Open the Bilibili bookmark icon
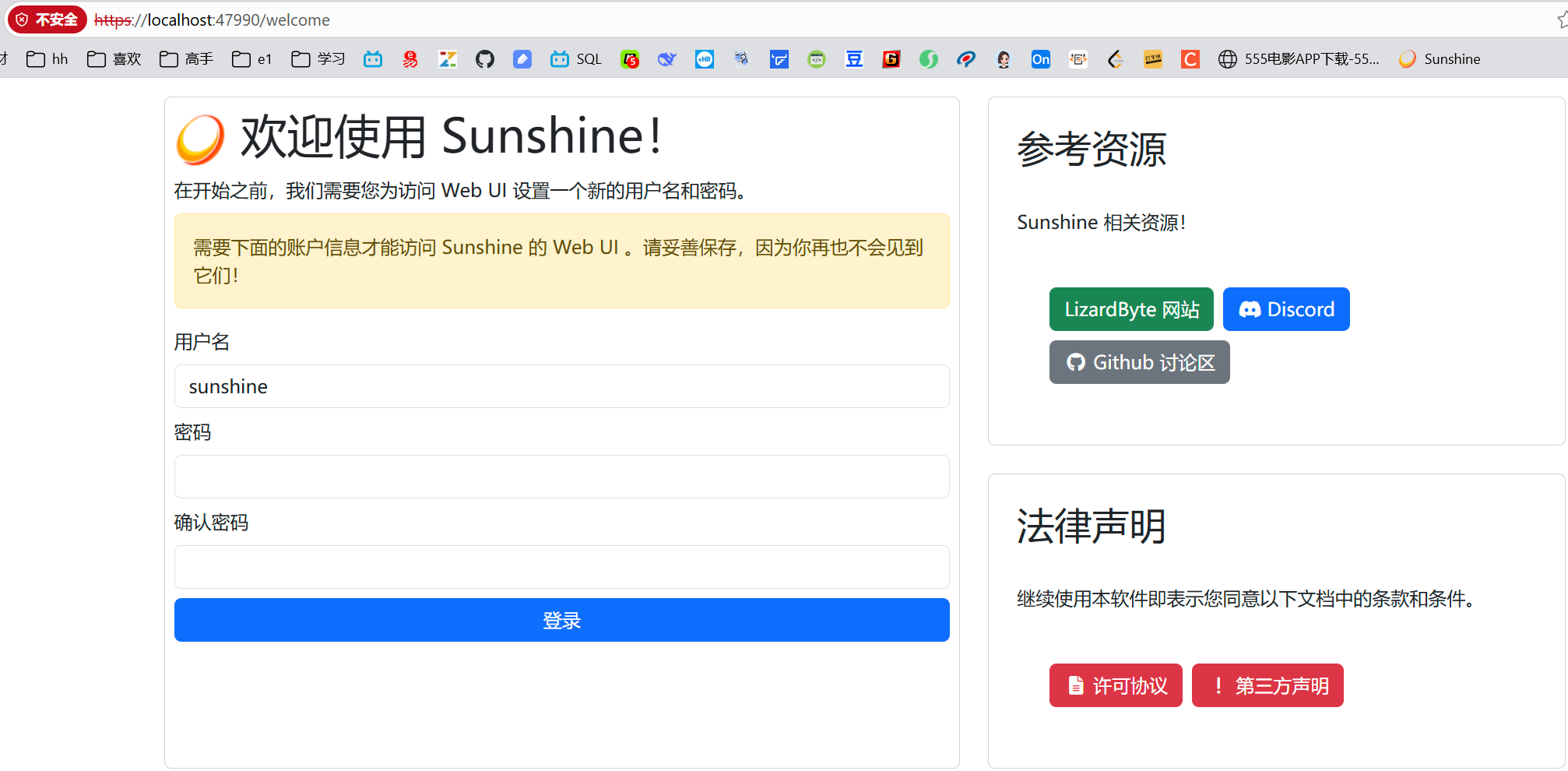This screenshot has height=771, width=1568. 372,58
